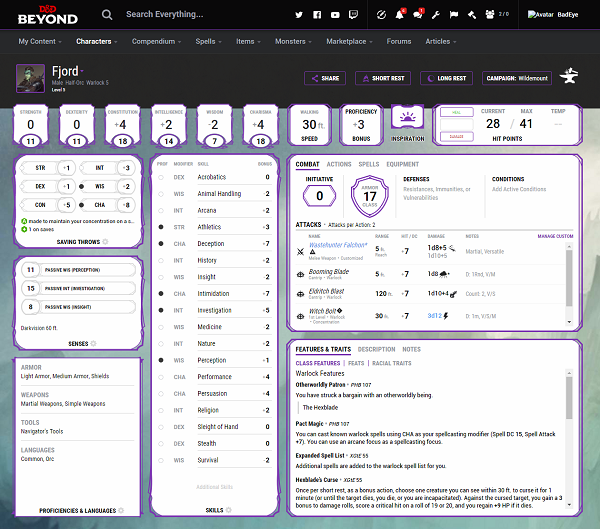600x529 pixels.
Task: Click the wrench tools icon
Action: pos(435,15)
